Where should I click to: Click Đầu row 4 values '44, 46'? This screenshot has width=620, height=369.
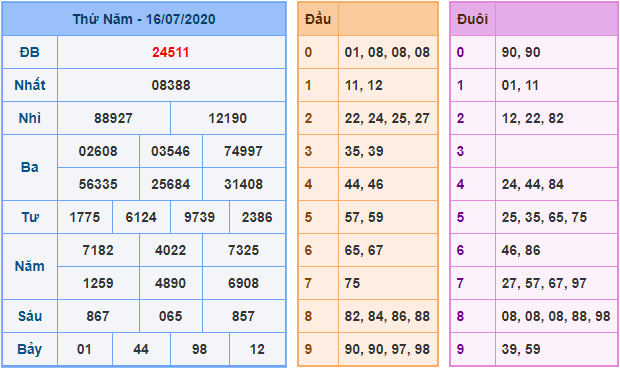(x=364, y=184)
